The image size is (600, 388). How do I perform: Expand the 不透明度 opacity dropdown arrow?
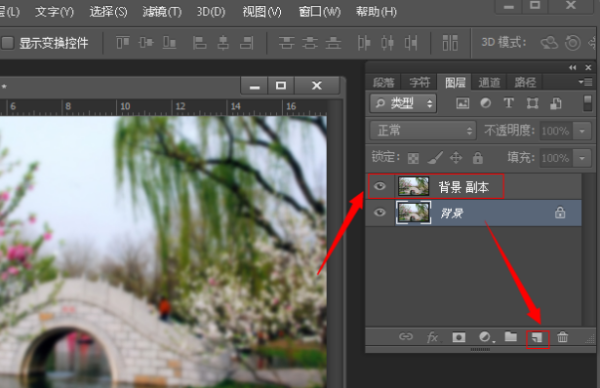tap(582, 131)
